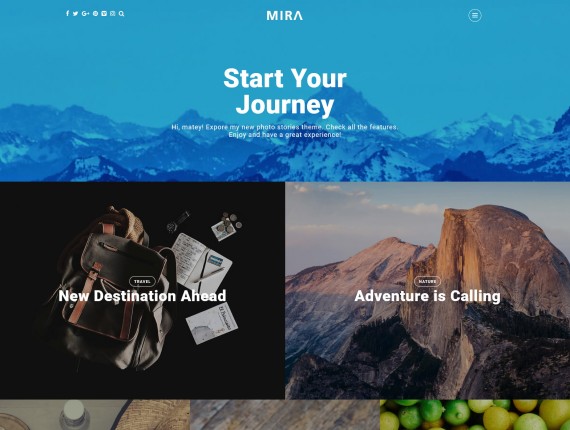Select the TRAVEL category tag
This screenshot has height=430, width=570.
pos(142,281)
